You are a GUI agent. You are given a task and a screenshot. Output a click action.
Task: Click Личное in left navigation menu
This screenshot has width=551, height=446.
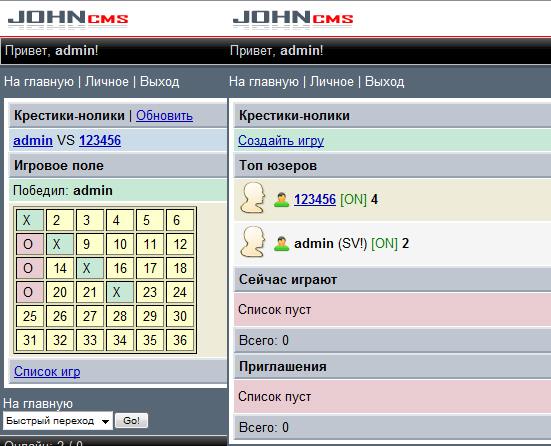[x=107, y=82]
